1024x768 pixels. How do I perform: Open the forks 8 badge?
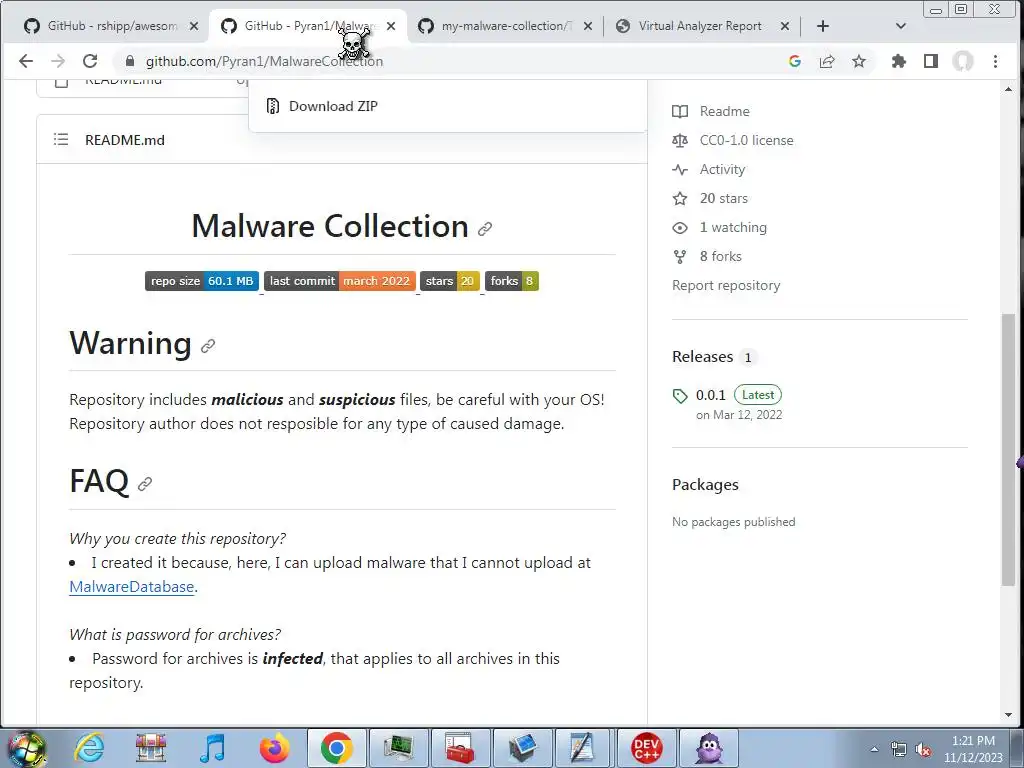pos(512,281)
